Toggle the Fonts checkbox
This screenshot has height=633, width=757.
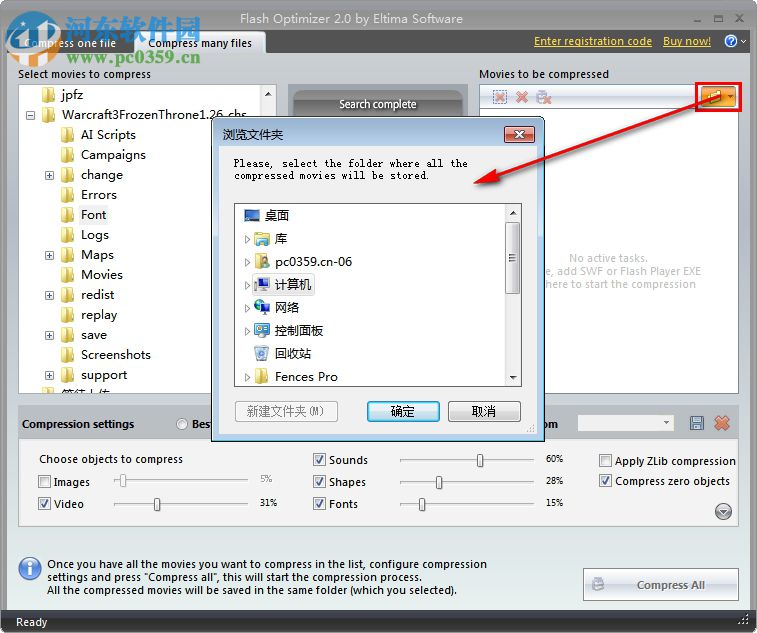pyautogui.click(x=319, y=504)
